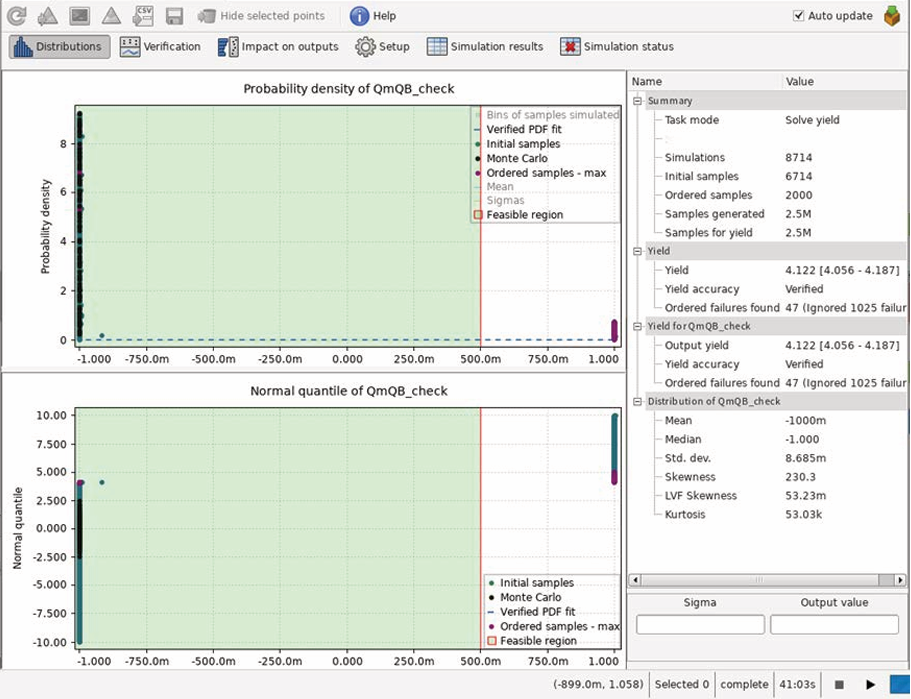Collapse the Yield section
This screenshot has height=699, width=911.
[637, 251]
